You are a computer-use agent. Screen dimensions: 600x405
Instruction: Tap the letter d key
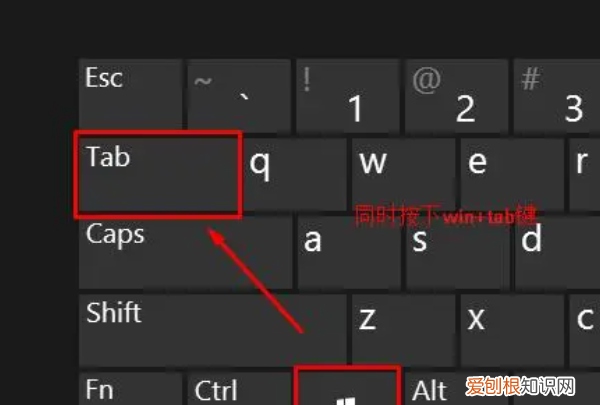click(558, 253)
